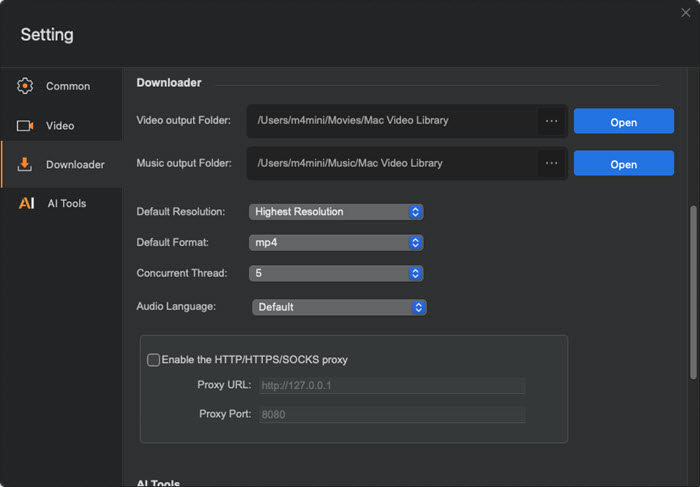Open the Common settings tab
700x487 pixels.
tap(62, 86)
